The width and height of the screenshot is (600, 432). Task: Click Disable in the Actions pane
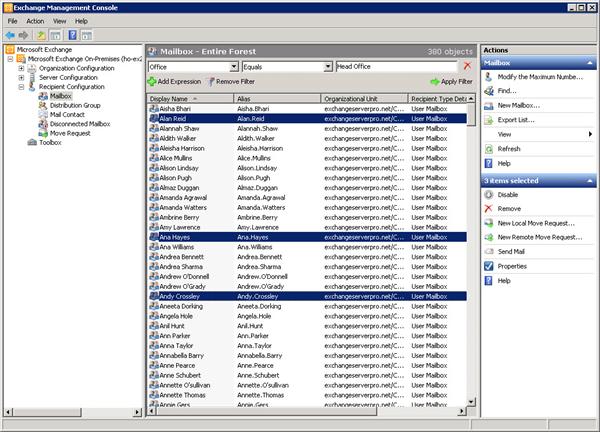(x=508, y=194)
